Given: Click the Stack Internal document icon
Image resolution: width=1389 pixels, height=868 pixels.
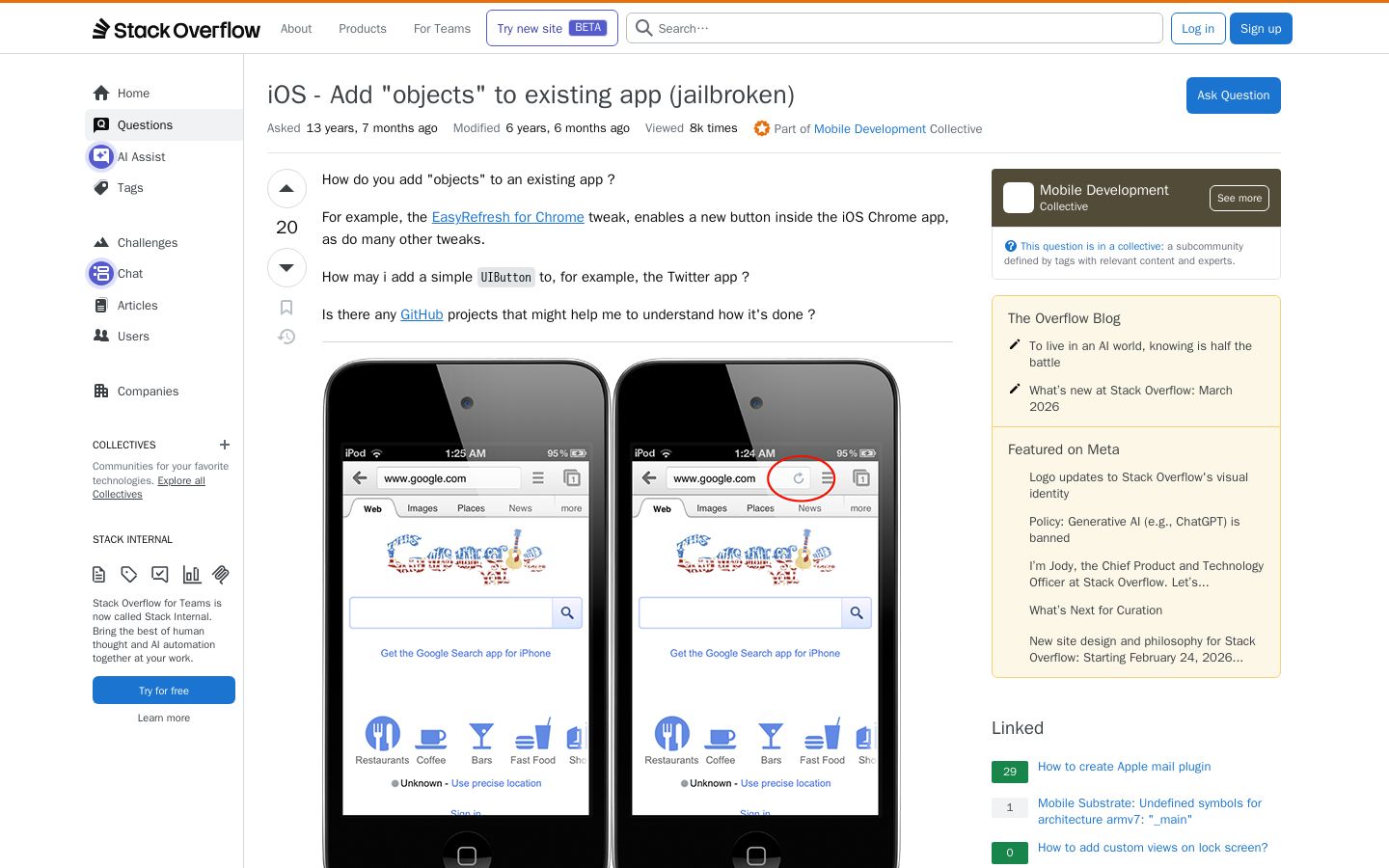Looking at the screenshot, I should 98,575.
